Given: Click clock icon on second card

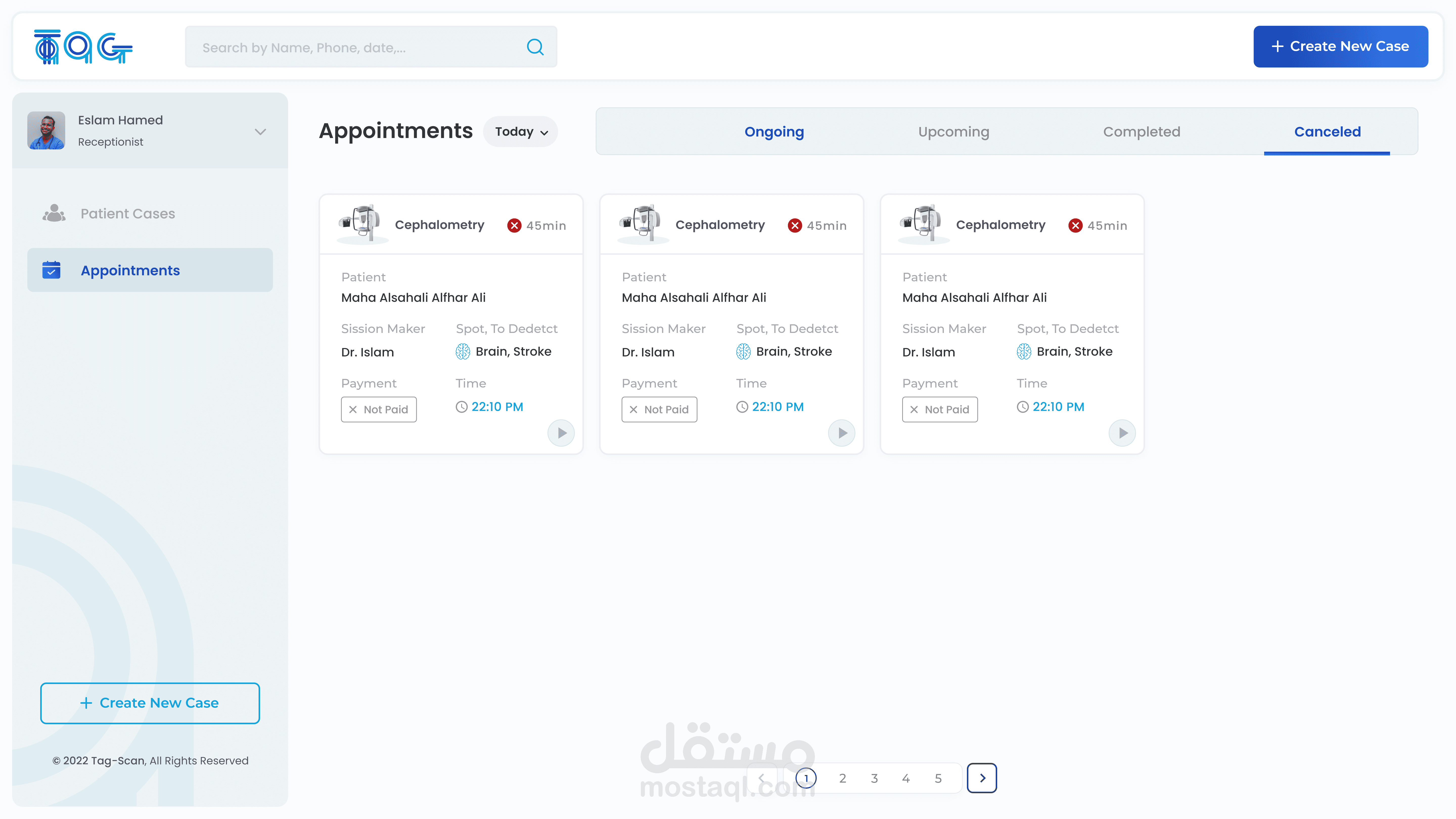Looking at the screenshot, I should [742, 407].
